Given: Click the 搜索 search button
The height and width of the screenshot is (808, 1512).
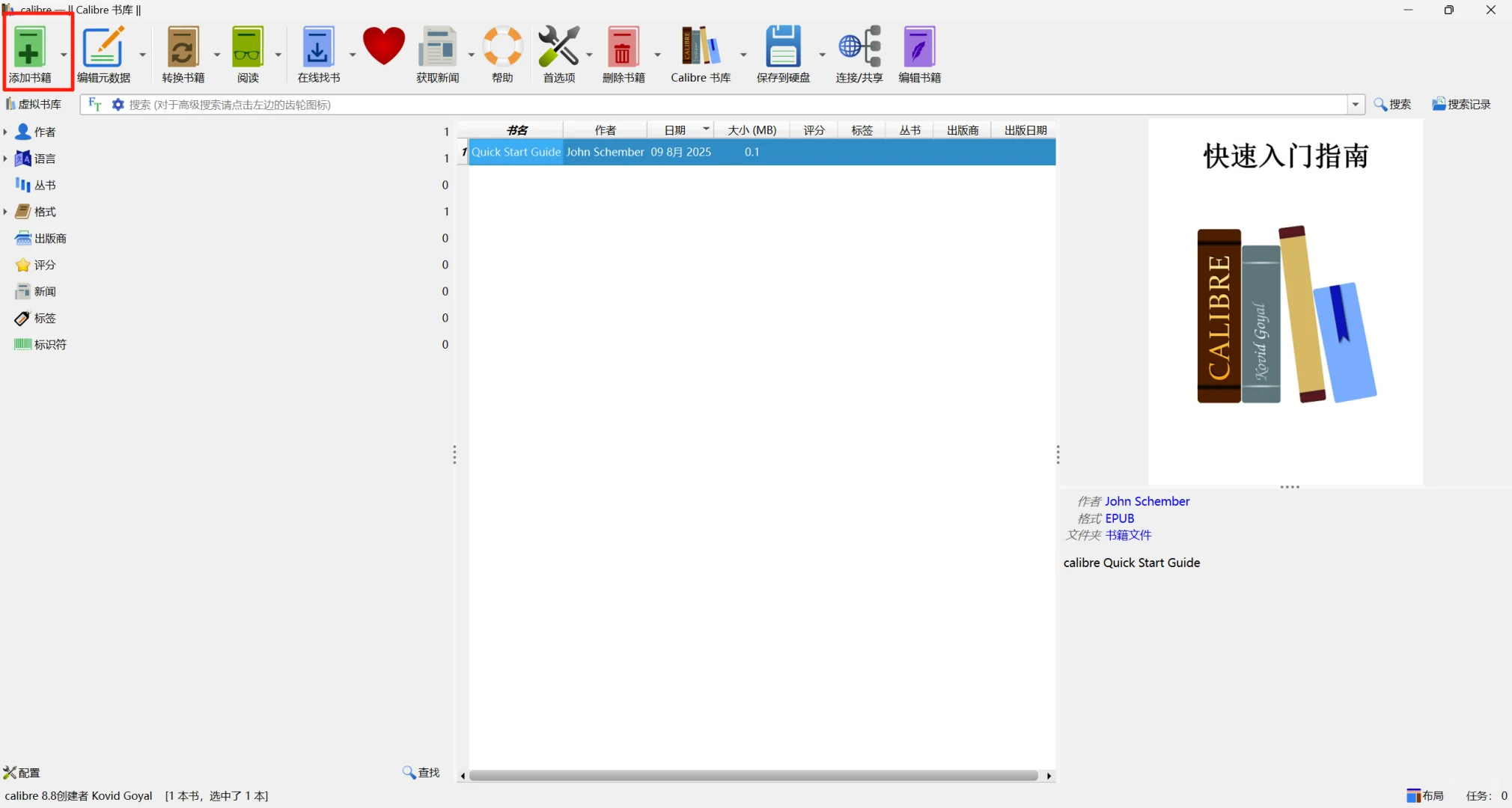Looking at the screenshot, I should 1392,104.
